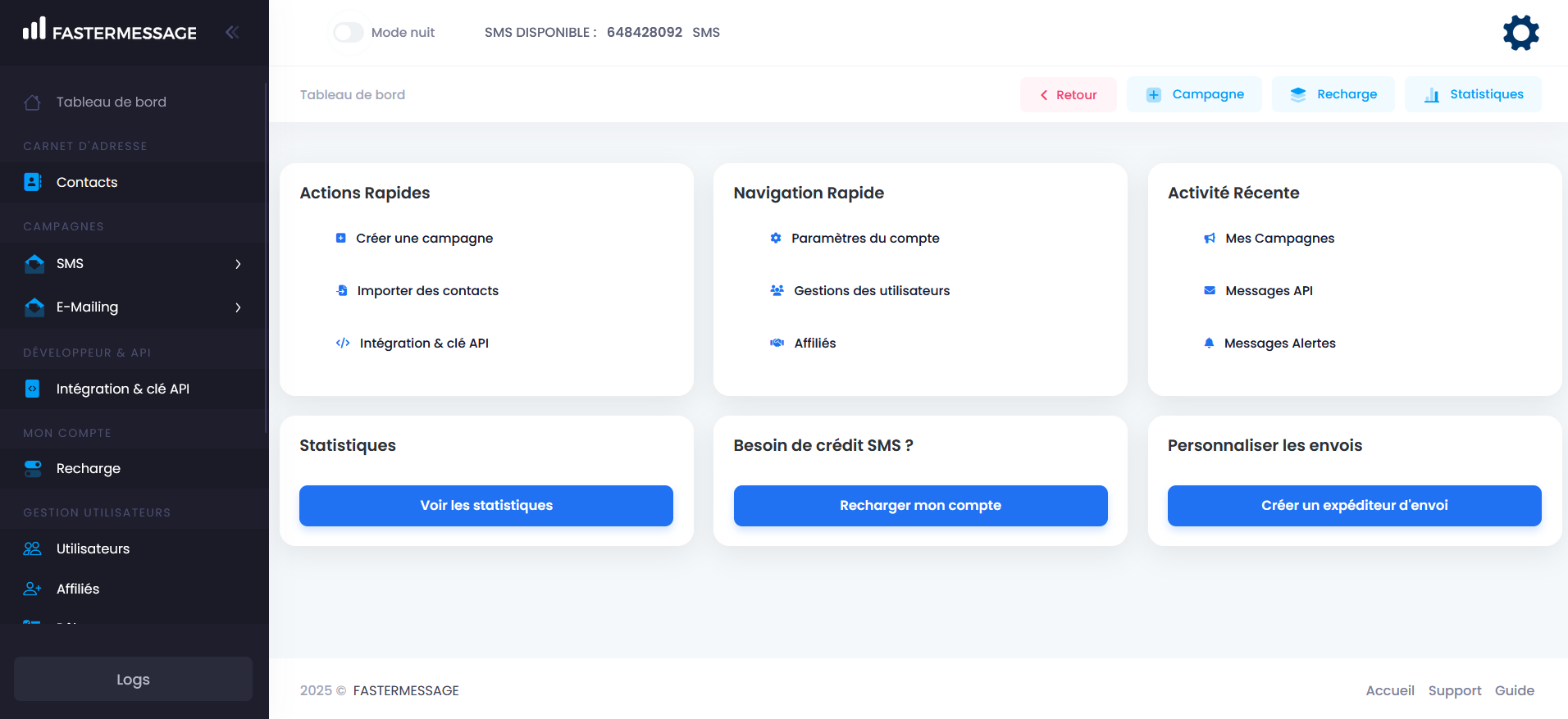Click the Intégration & clé API sidebar icon
Screen dimensions: 1568x719
point(33,389)
